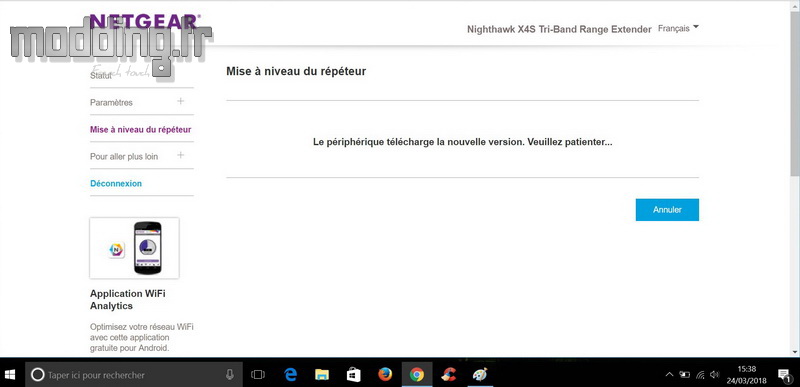Select Paramètres in the sidebar
Image resolution: width=800 pixels, height=387 pixels.
click(x=111, y=102)
